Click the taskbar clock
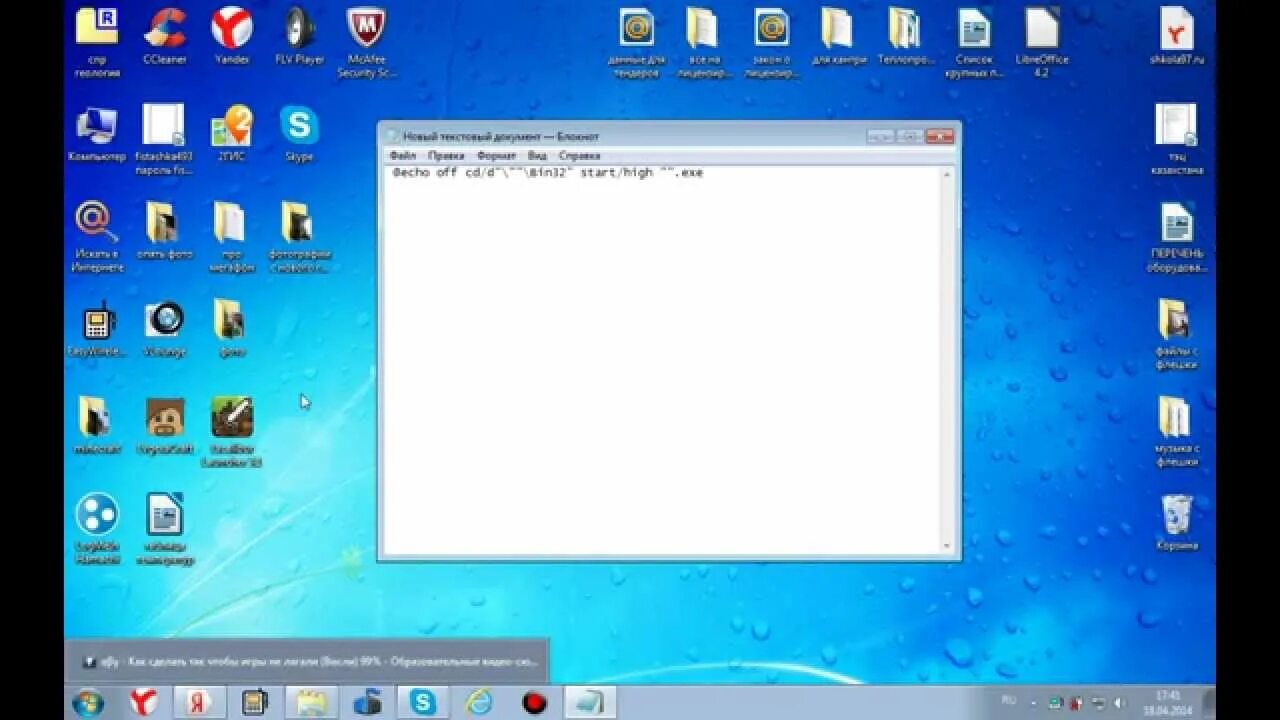The width and height of the screenshot is (1280, 720). 1167,702
